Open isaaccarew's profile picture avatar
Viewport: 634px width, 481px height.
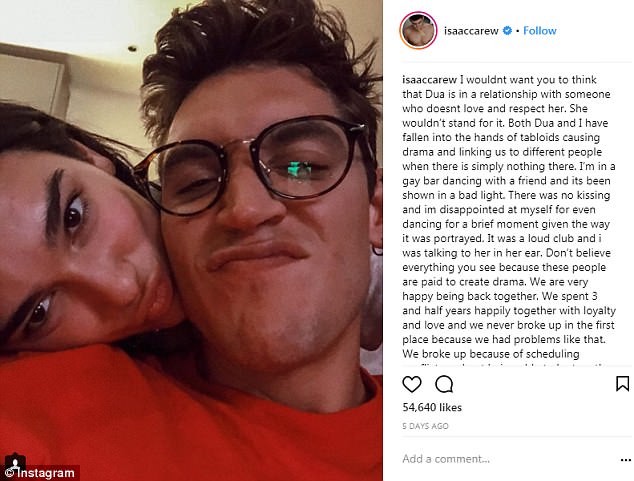[418, 30]
